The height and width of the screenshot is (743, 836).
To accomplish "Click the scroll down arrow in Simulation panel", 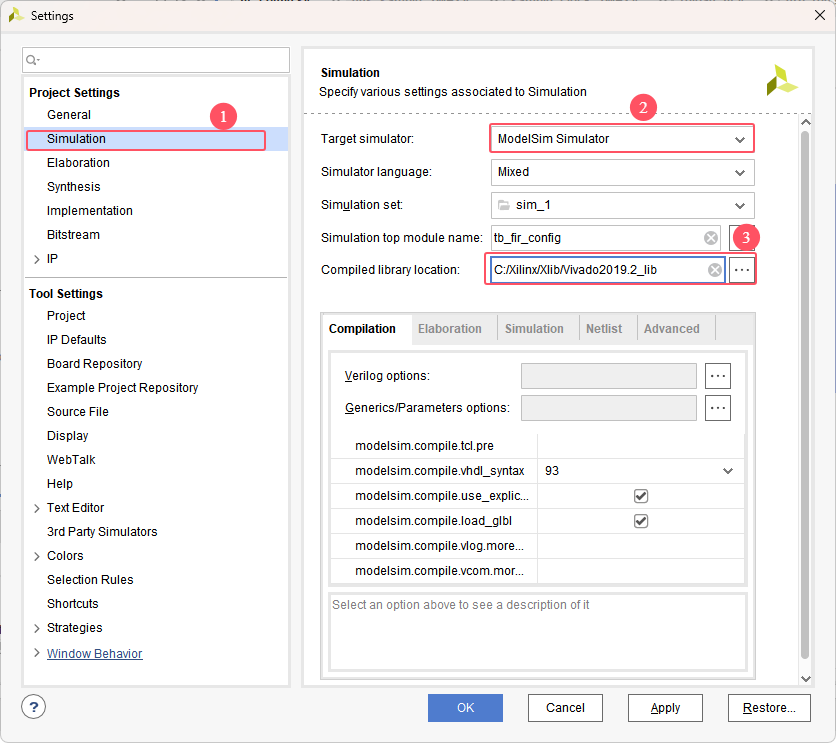I will (806, 679).
